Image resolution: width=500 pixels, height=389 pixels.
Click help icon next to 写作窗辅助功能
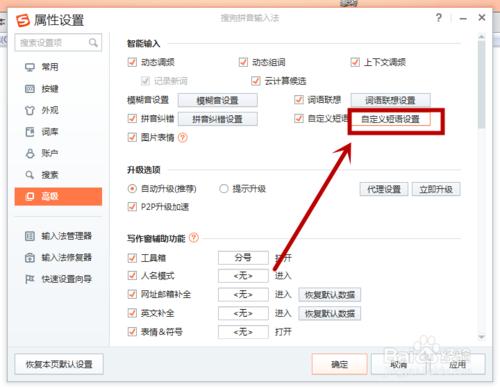click(x=194, y=238)
